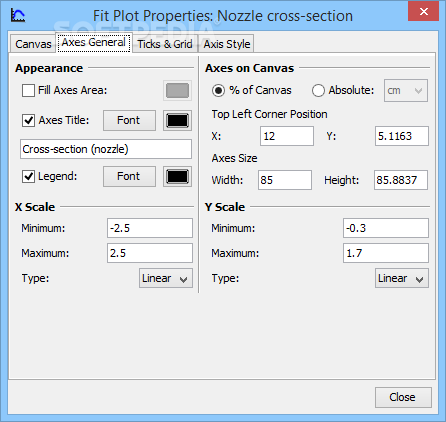Click the Axes Title Font button
This screenshot has height=422, width=446.
[129, 120]
